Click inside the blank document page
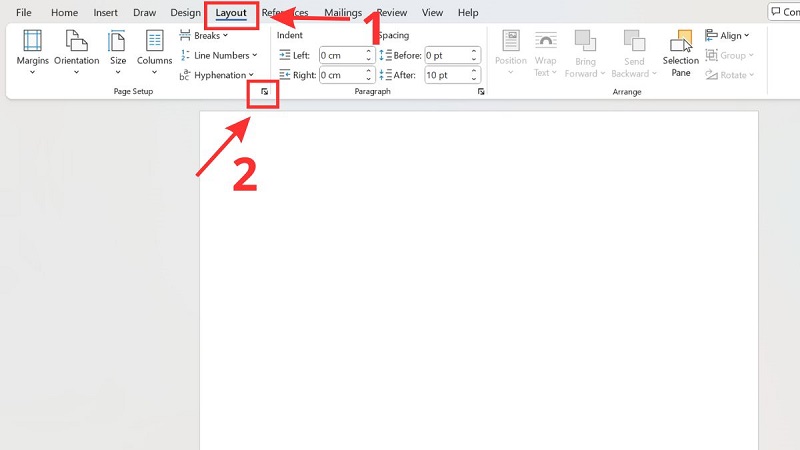This screenshot has width=800, height=450. click(x=479, y=281)
